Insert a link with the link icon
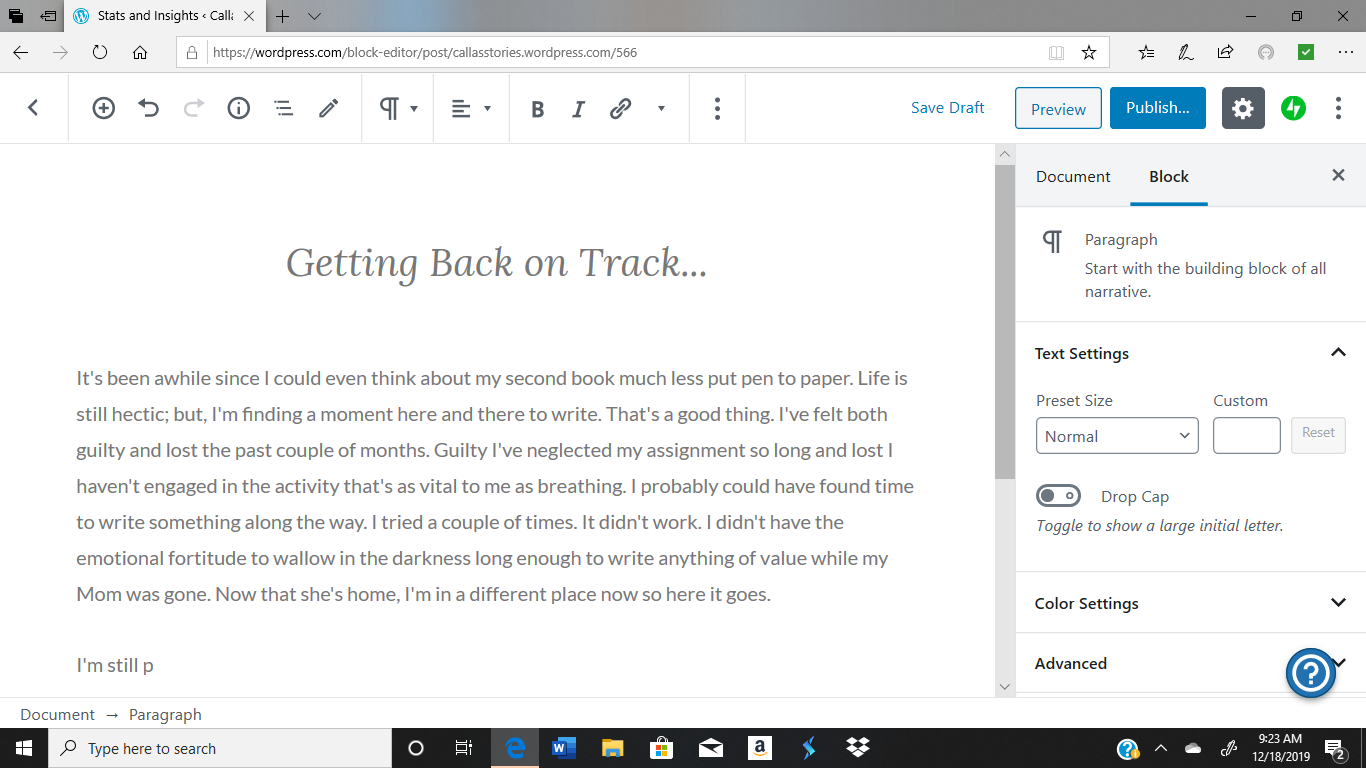Image resolution: width=1366 pixels, height=768 pixels. point(621,108)
